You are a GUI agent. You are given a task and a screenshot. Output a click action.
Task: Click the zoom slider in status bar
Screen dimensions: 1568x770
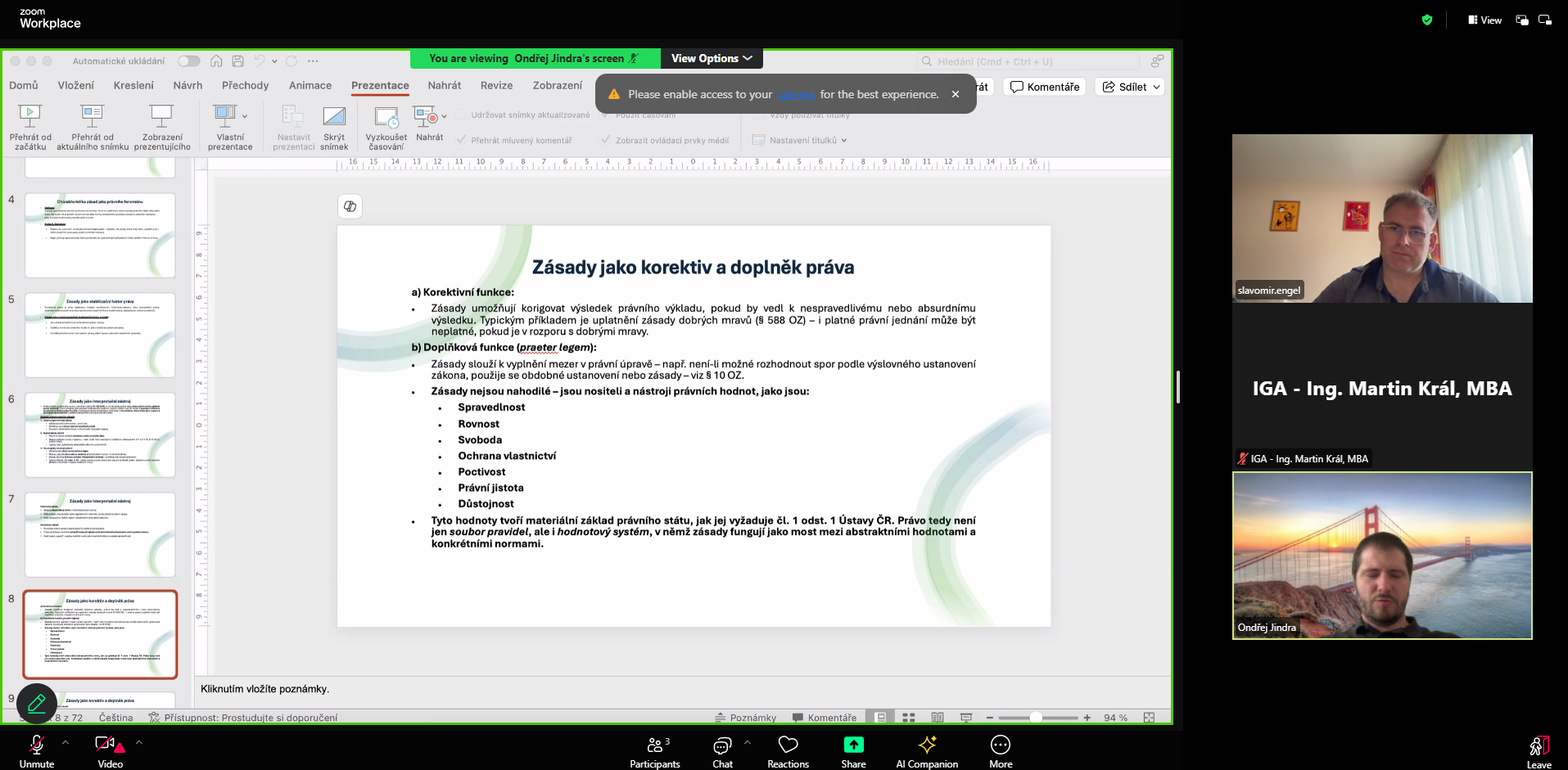pos(1036,718)
